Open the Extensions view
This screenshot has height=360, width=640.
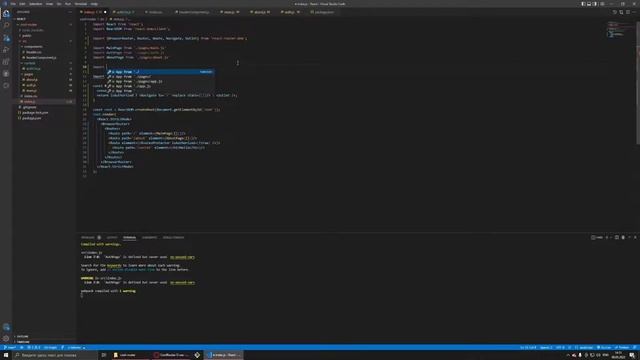(x=6, y=62)
